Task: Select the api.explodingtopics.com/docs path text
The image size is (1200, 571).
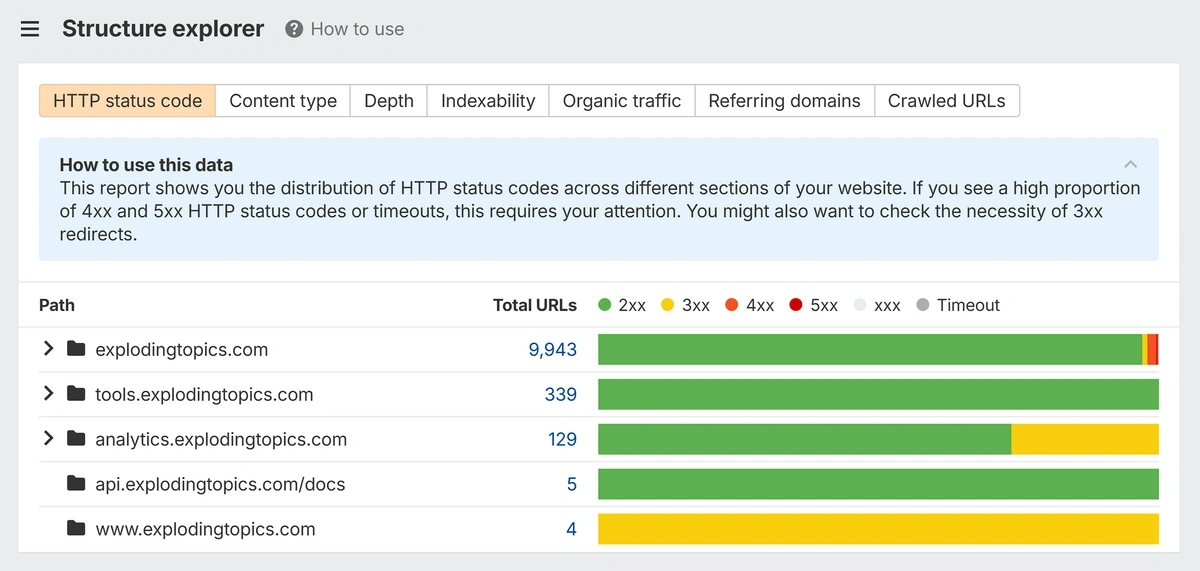Action: (x=220, y=484)
